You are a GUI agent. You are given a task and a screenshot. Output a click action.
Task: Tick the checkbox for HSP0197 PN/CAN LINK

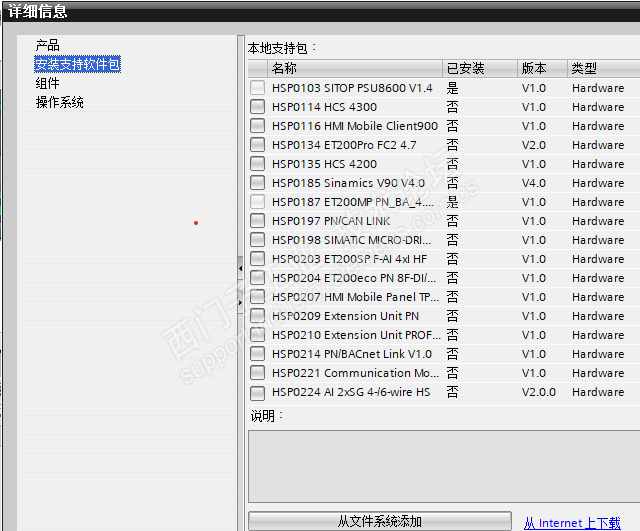(257, 221)
